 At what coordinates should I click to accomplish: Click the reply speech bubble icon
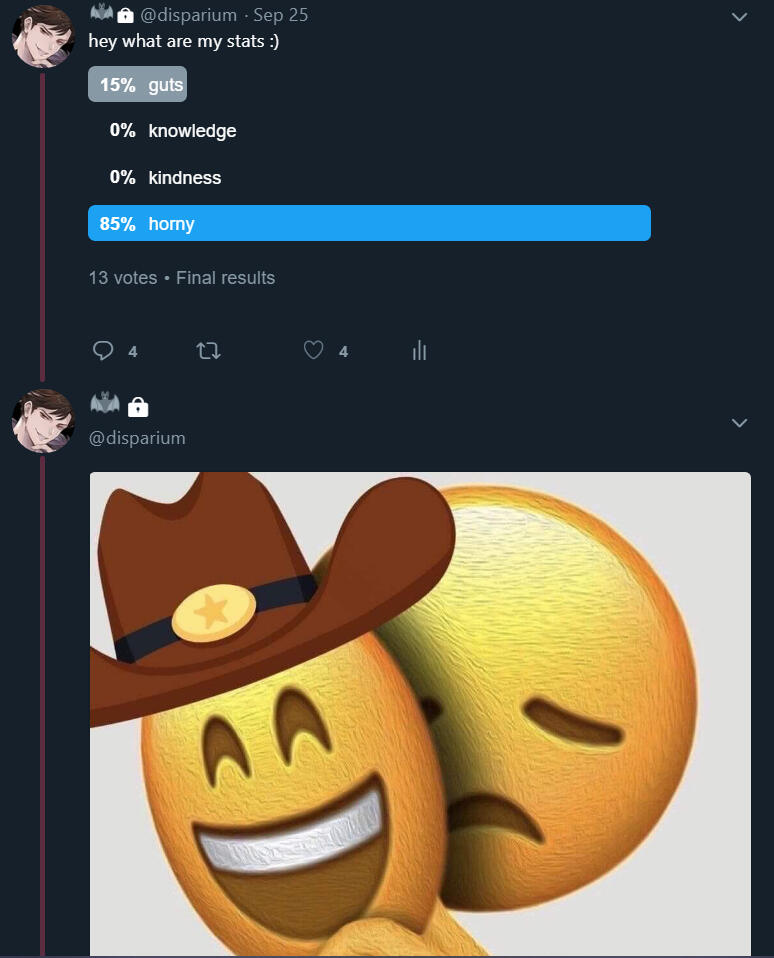(103, 351)
